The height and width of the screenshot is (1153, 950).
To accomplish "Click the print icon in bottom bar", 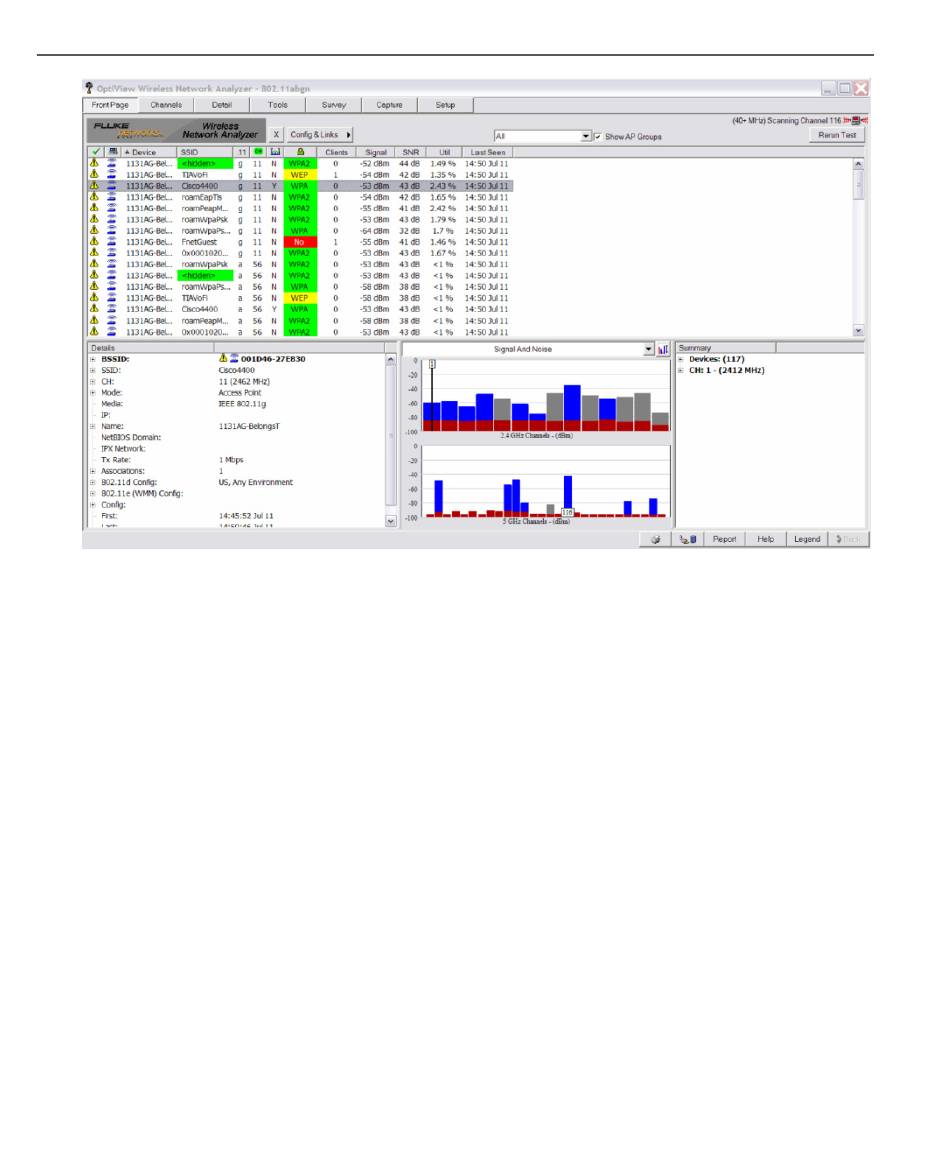I will point(656,539).
